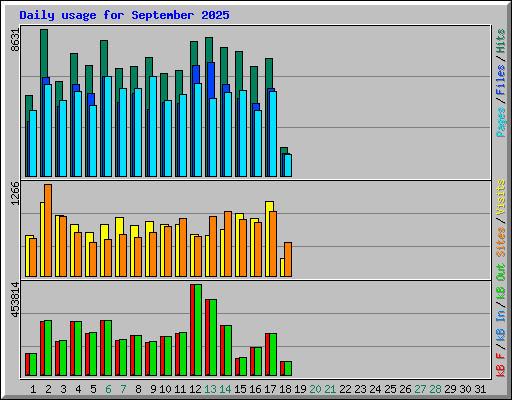Select day 1 on the x-axis
Screen dimensions: 512x400
[33, 389]
